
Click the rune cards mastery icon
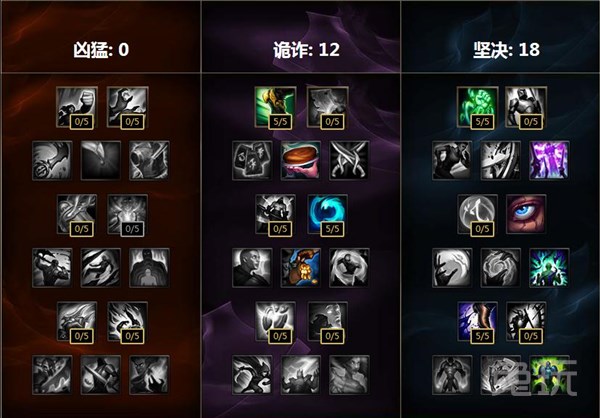tap(252, 160)
